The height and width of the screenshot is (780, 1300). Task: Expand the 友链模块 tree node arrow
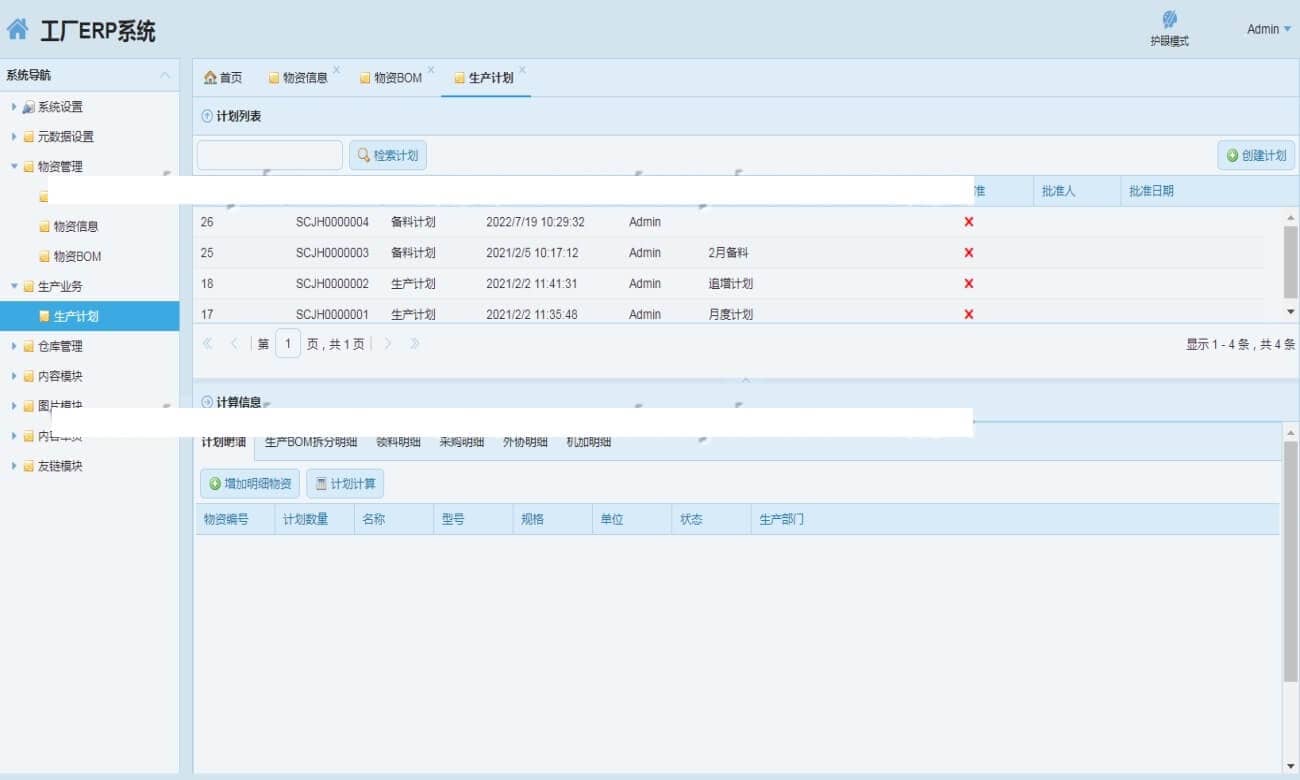(x=14, y=466)
